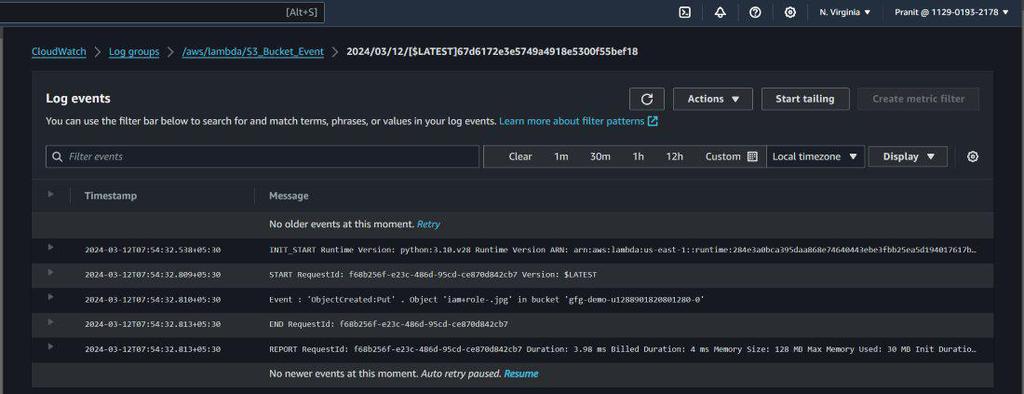1024x394 pixels.
Task: Select the 1m time range
Action: 561,157
